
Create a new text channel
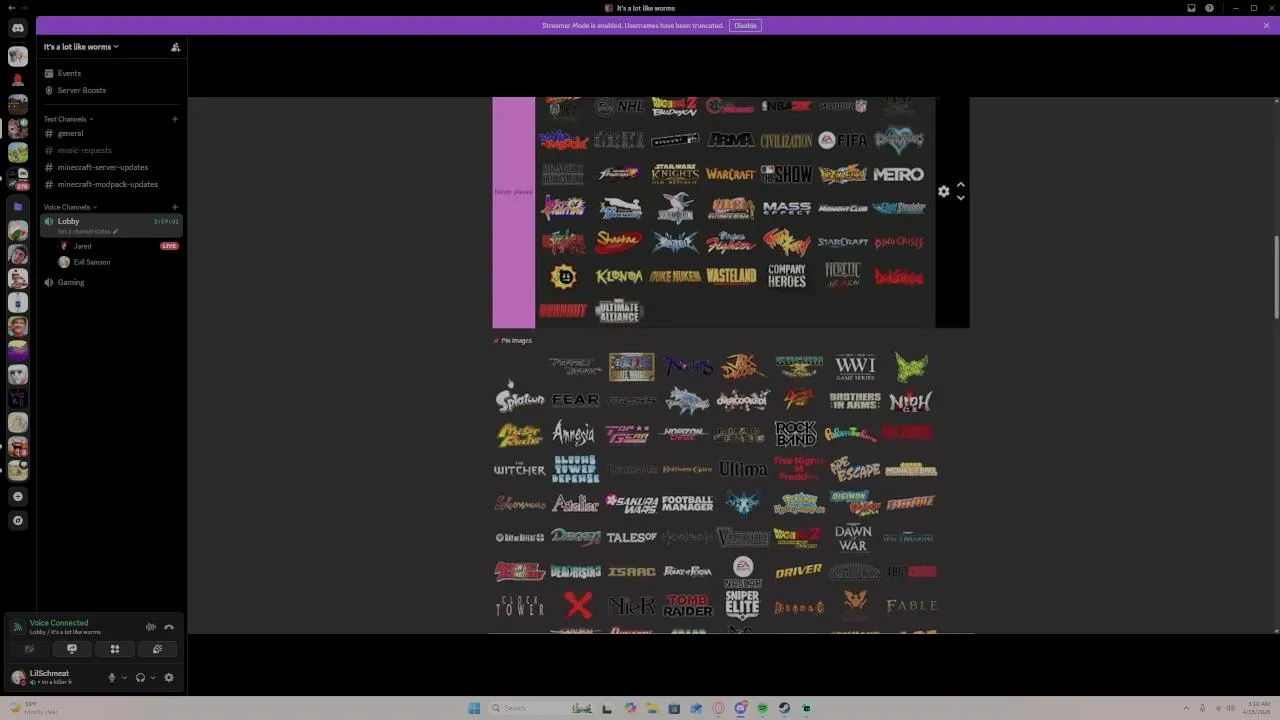click(x=175, y=119)
